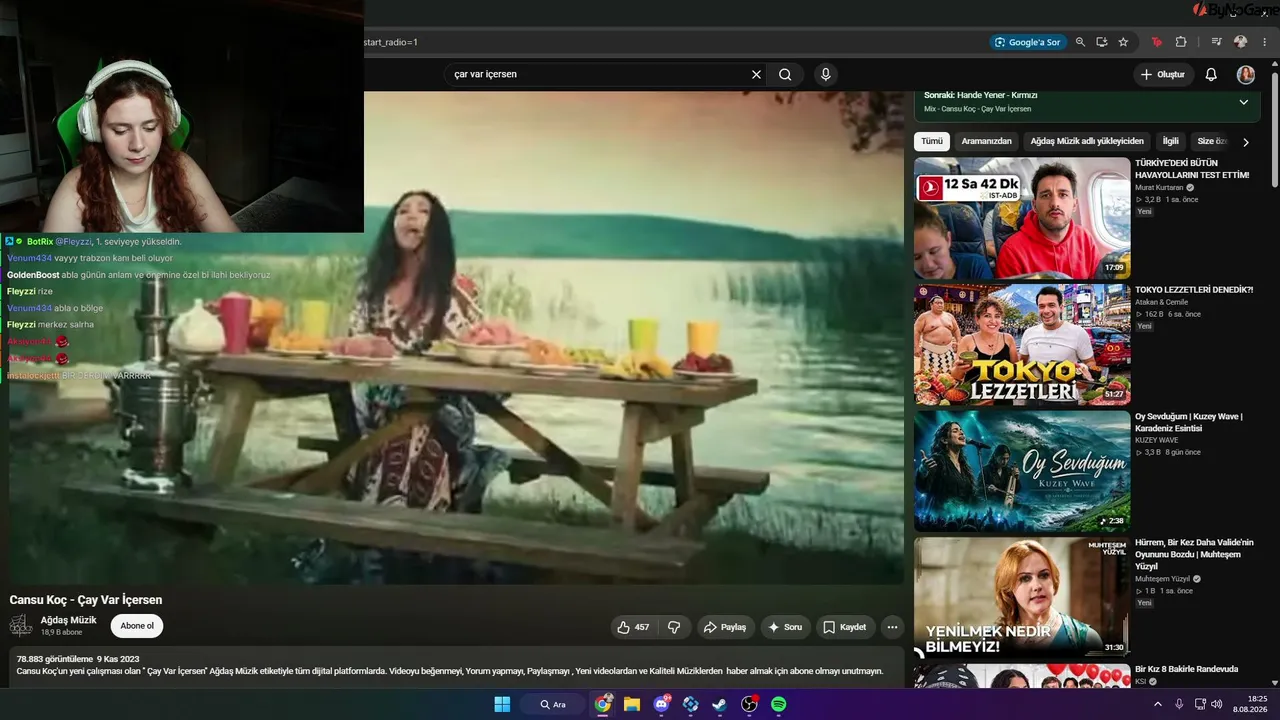1280x720 pixels.
Task: Open the Chrome profile avatar
Action: pyautogui.click(x=1240, y=42)
